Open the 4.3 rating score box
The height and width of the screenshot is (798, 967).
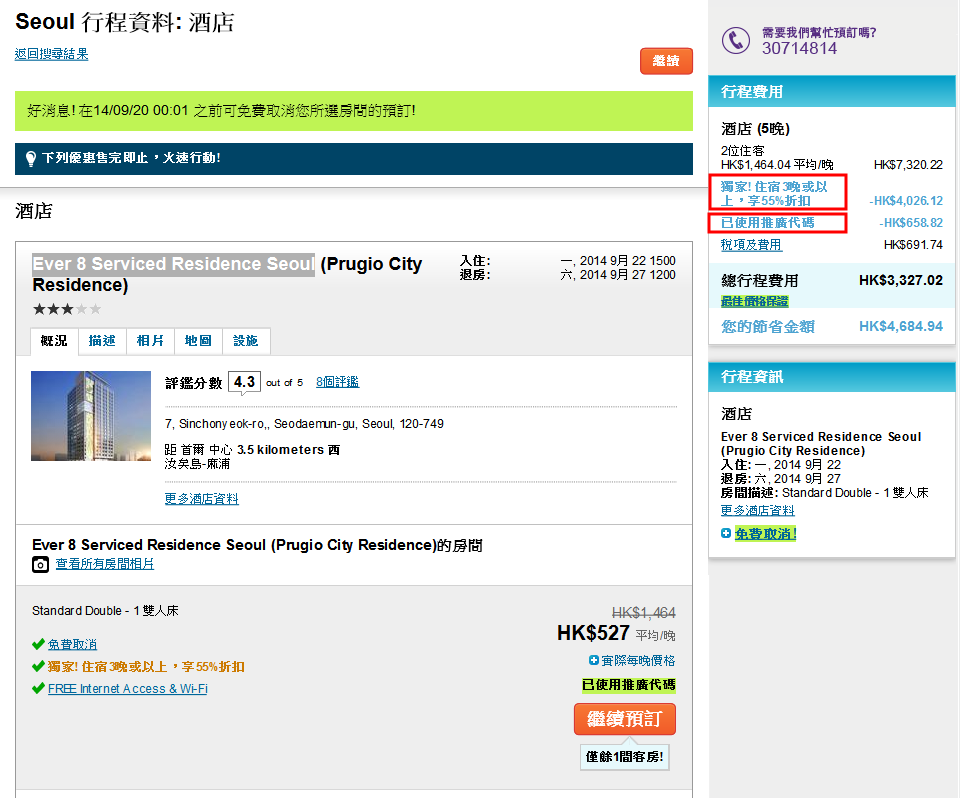point(244,382)
